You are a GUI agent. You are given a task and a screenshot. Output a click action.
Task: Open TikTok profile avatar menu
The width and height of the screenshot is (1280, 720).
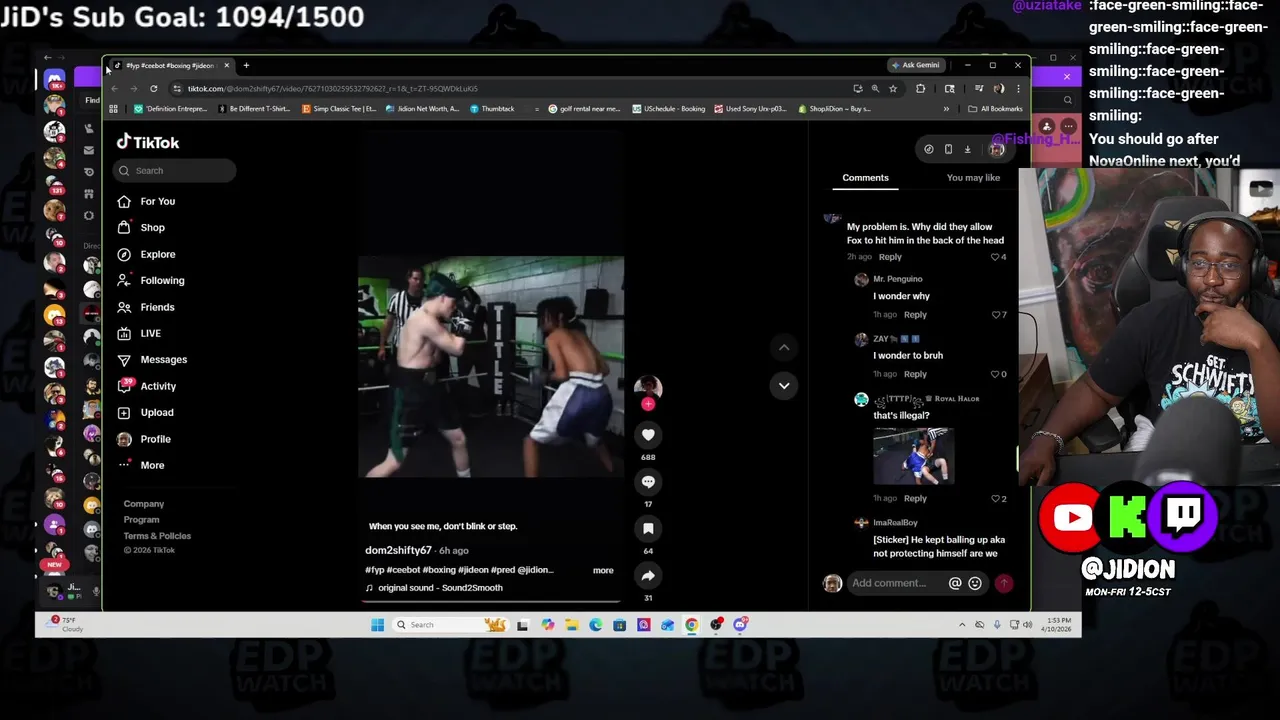pyautogui.click(x=996, y=149)
